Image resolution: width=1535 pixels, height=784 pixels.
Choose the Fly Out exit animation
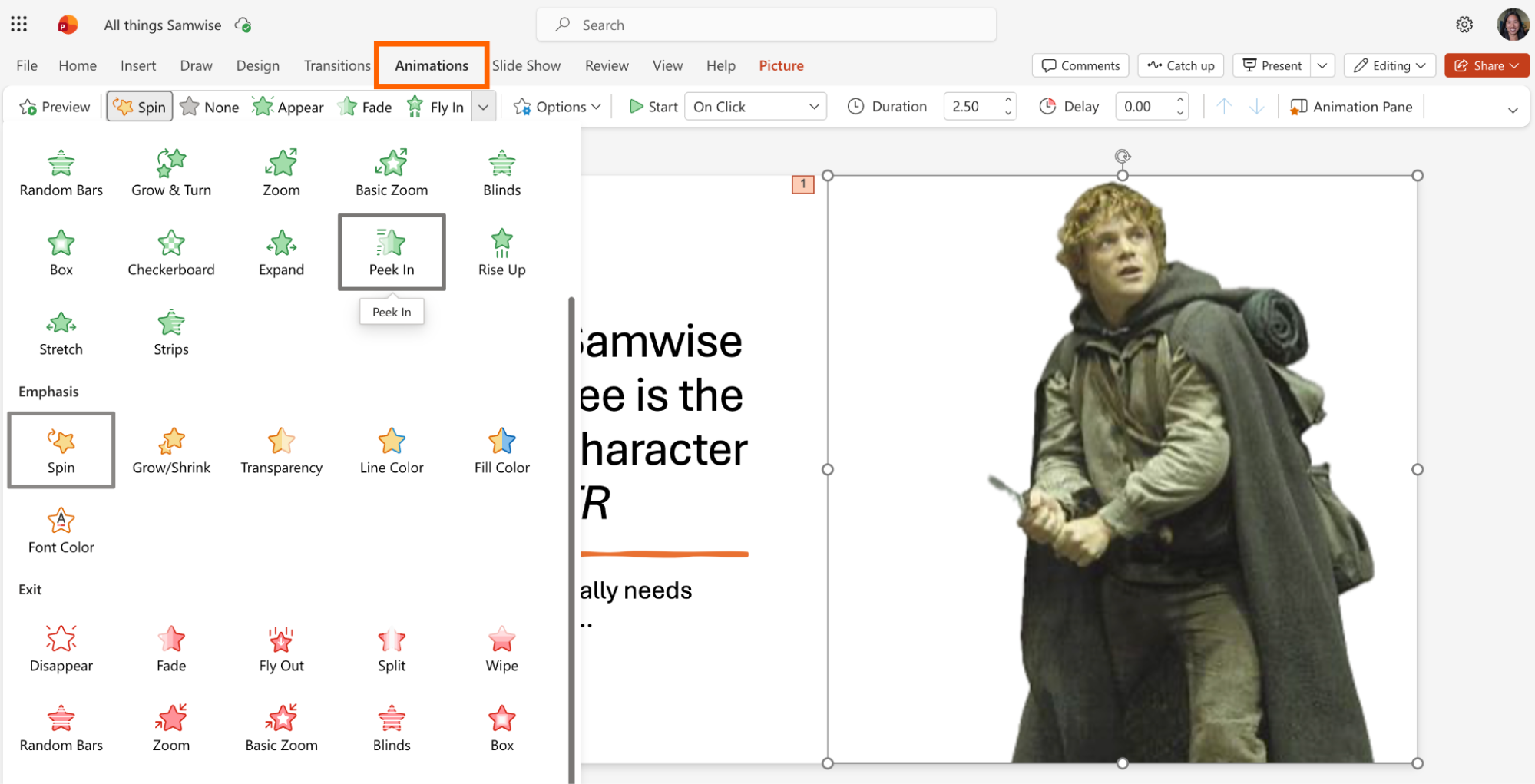coord(281,650)
